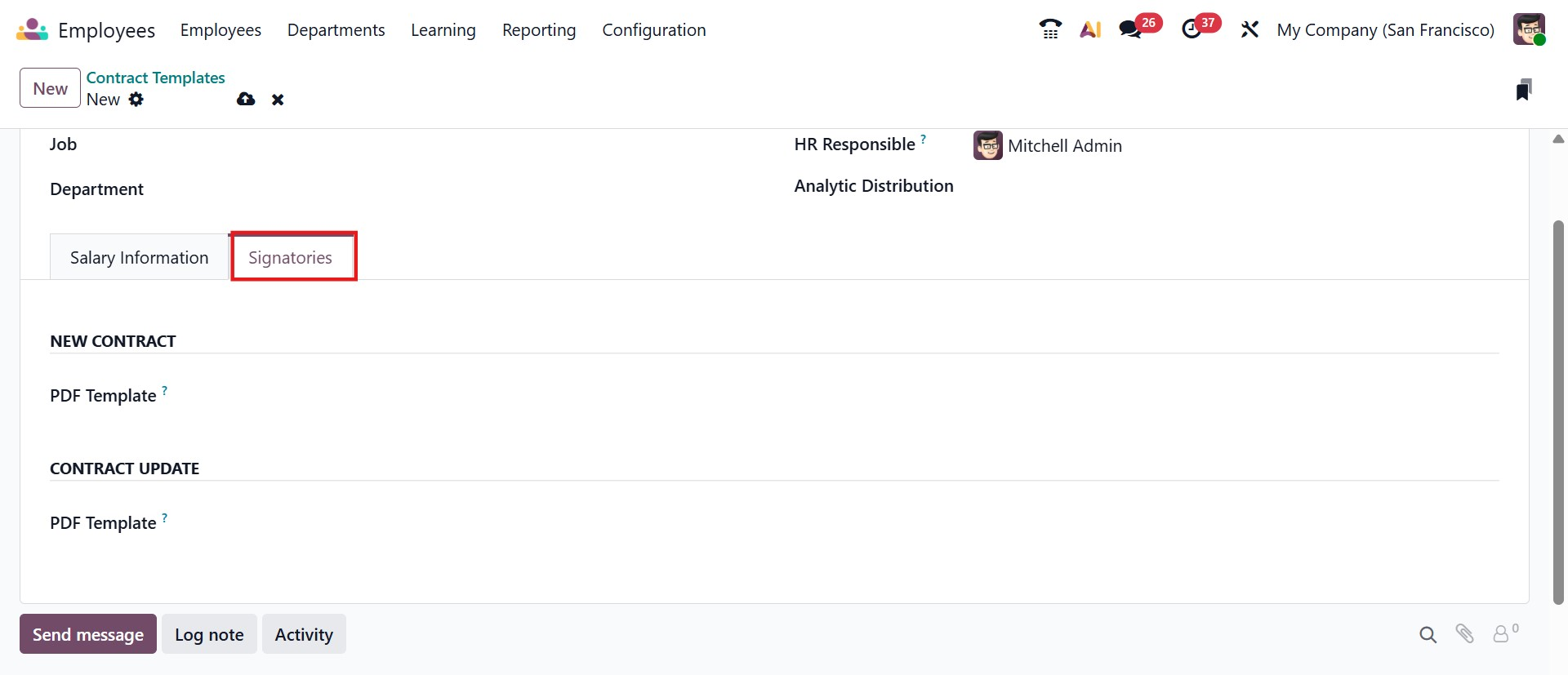Search messages with magnifier icon
The height and width of the screenshot is (675, 1568).
1428,635
